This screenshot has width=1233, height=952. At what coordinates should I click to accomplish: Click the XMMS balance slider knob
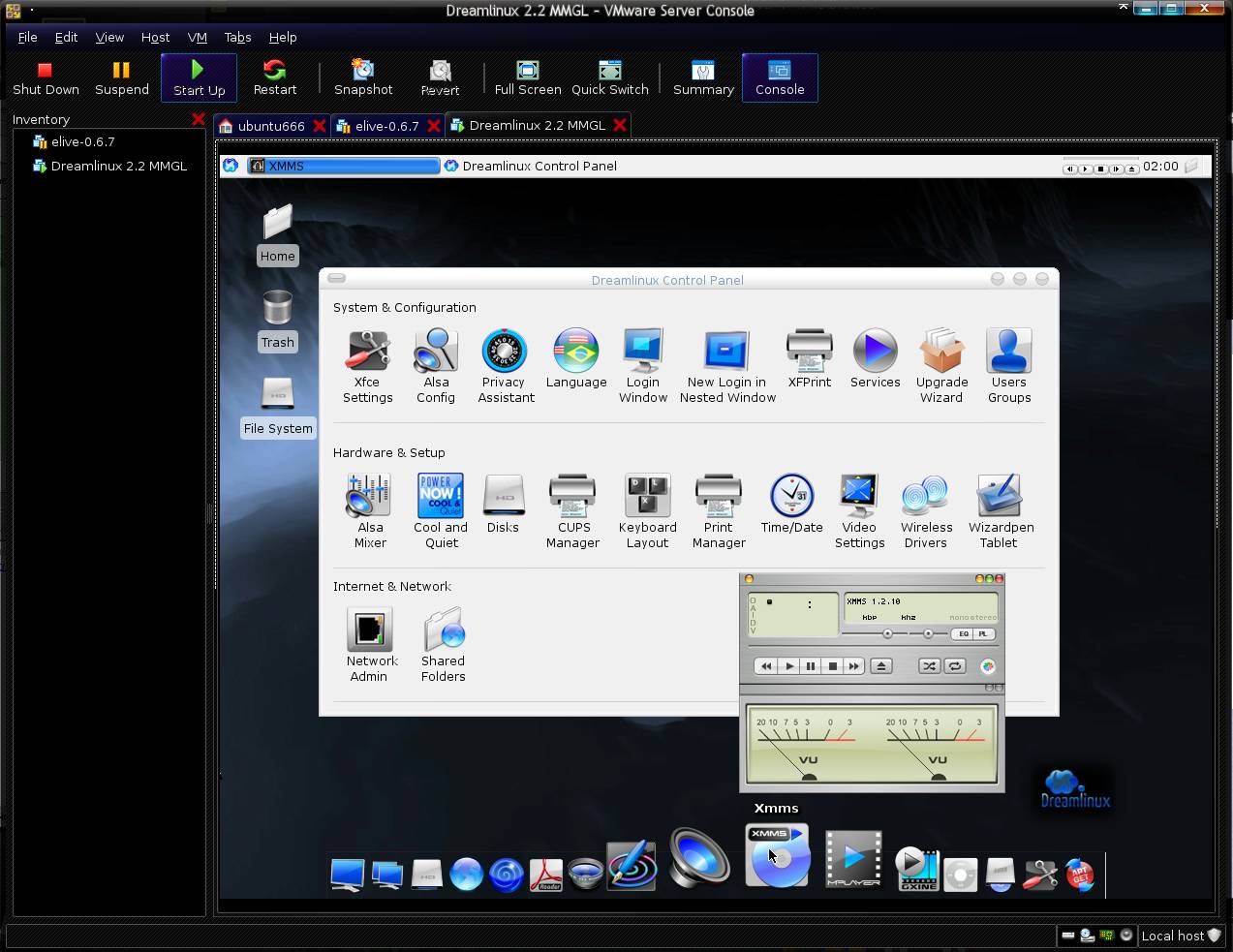coord(928,633)
